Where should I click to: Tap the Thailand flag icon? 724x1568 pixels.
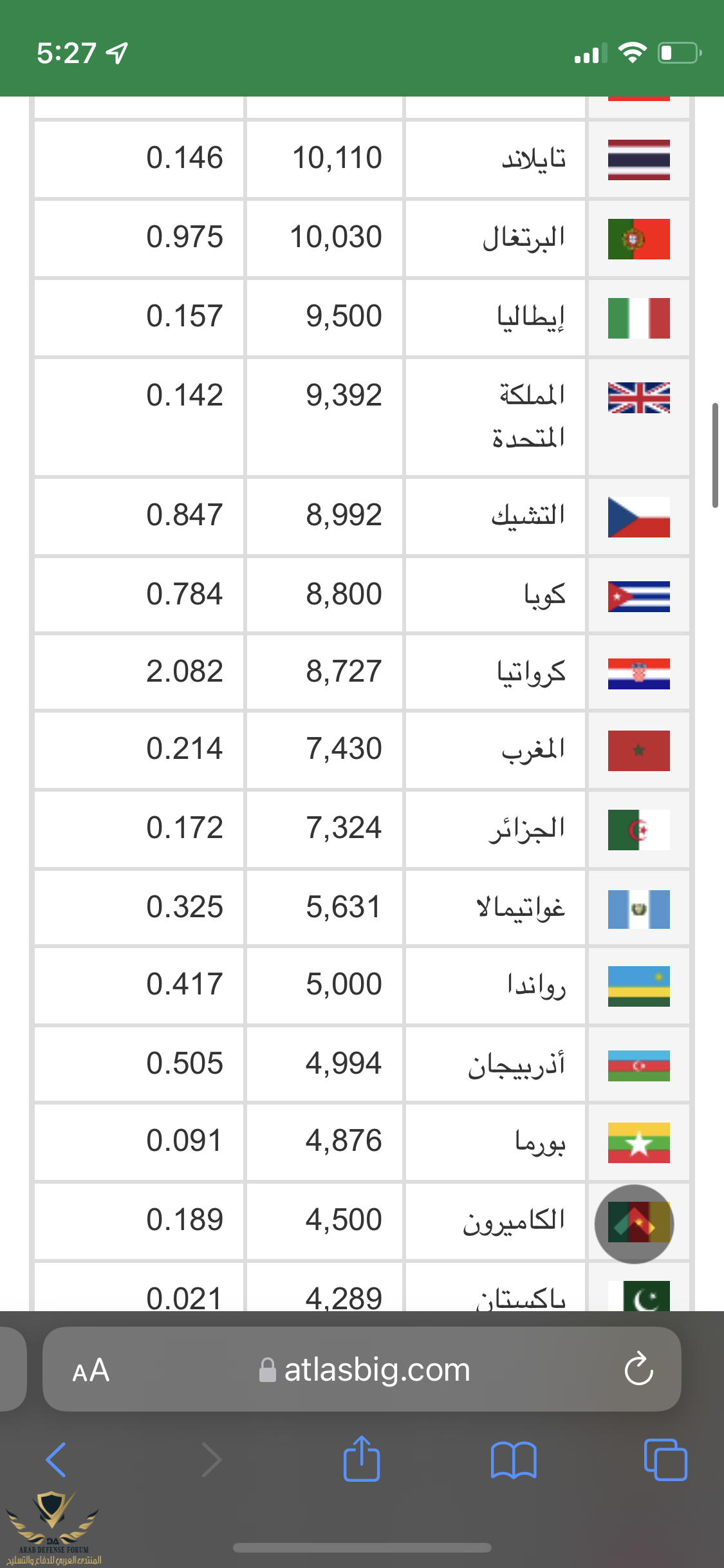pyautogui.click(x=638, y=160)
